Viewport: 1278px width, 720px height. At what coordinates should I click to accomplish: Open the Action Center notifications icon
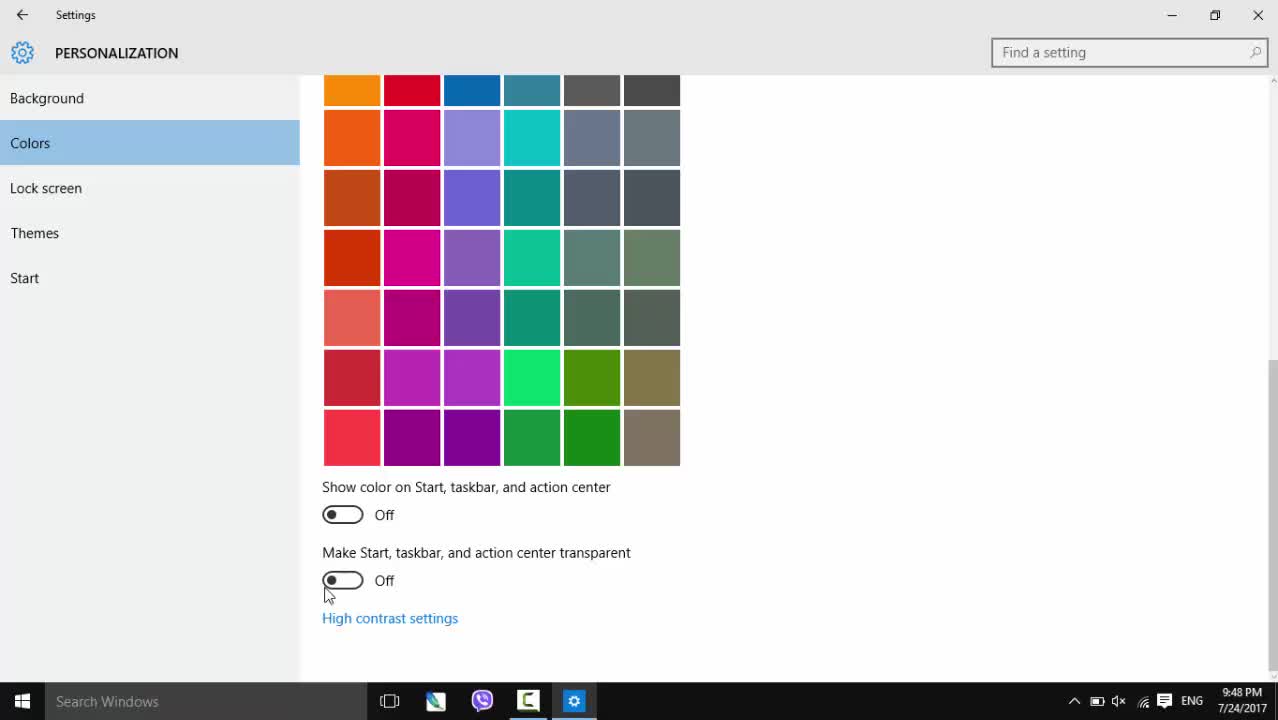point(1165,701)
